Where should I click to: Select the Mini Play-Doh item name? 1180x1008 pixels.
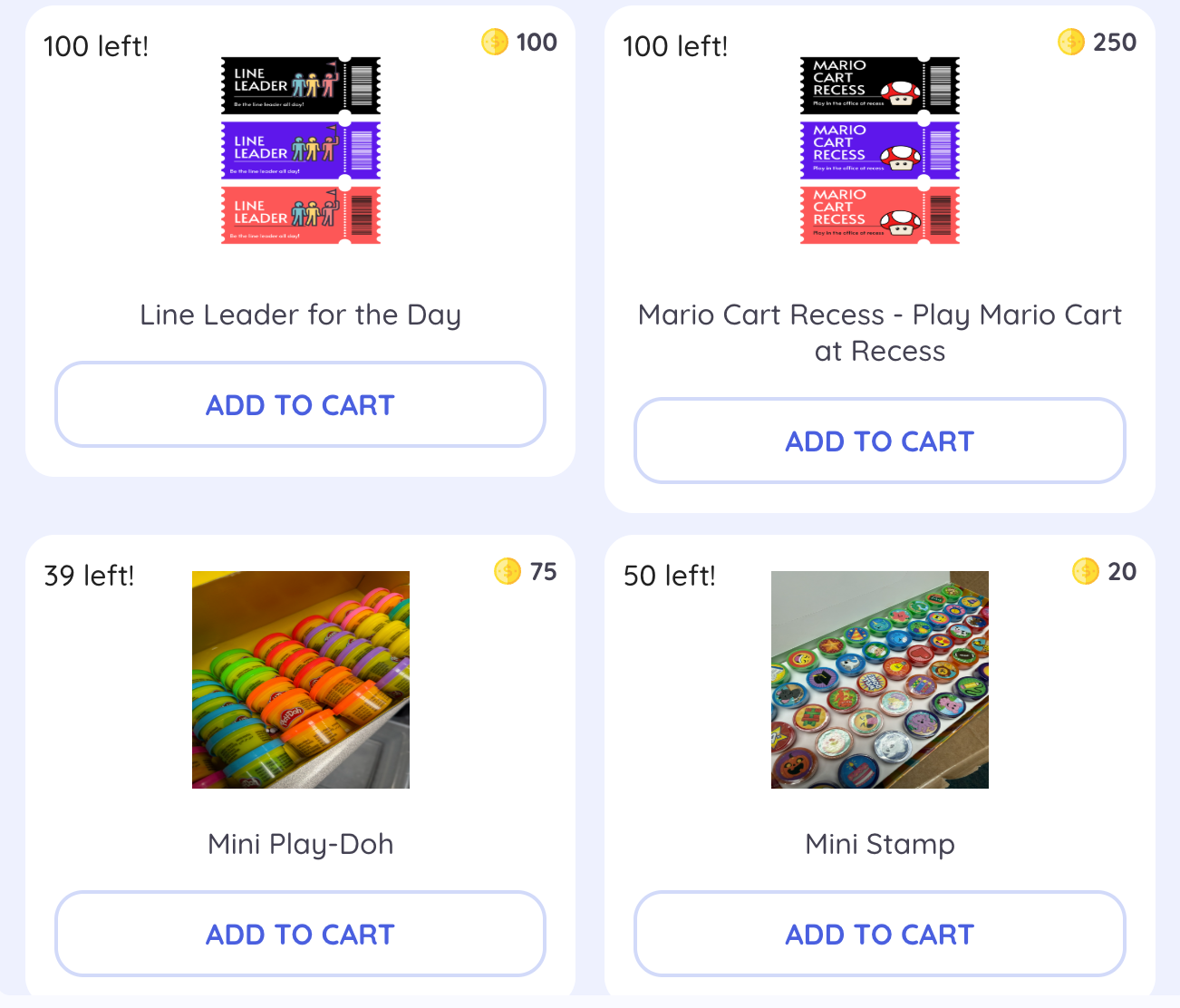pyautogui.click(x=300, y=844)
